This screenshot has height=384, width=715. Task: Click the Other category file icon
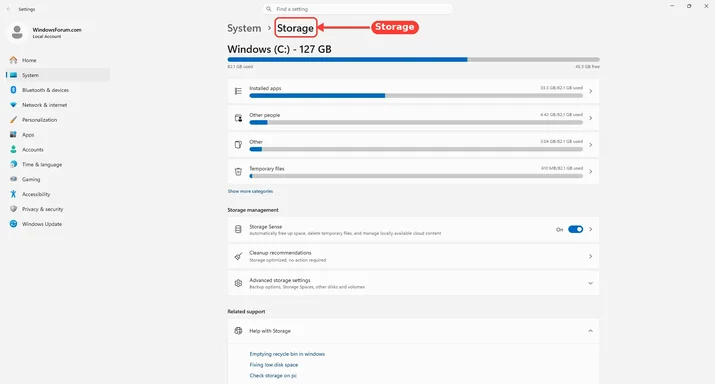238,145
